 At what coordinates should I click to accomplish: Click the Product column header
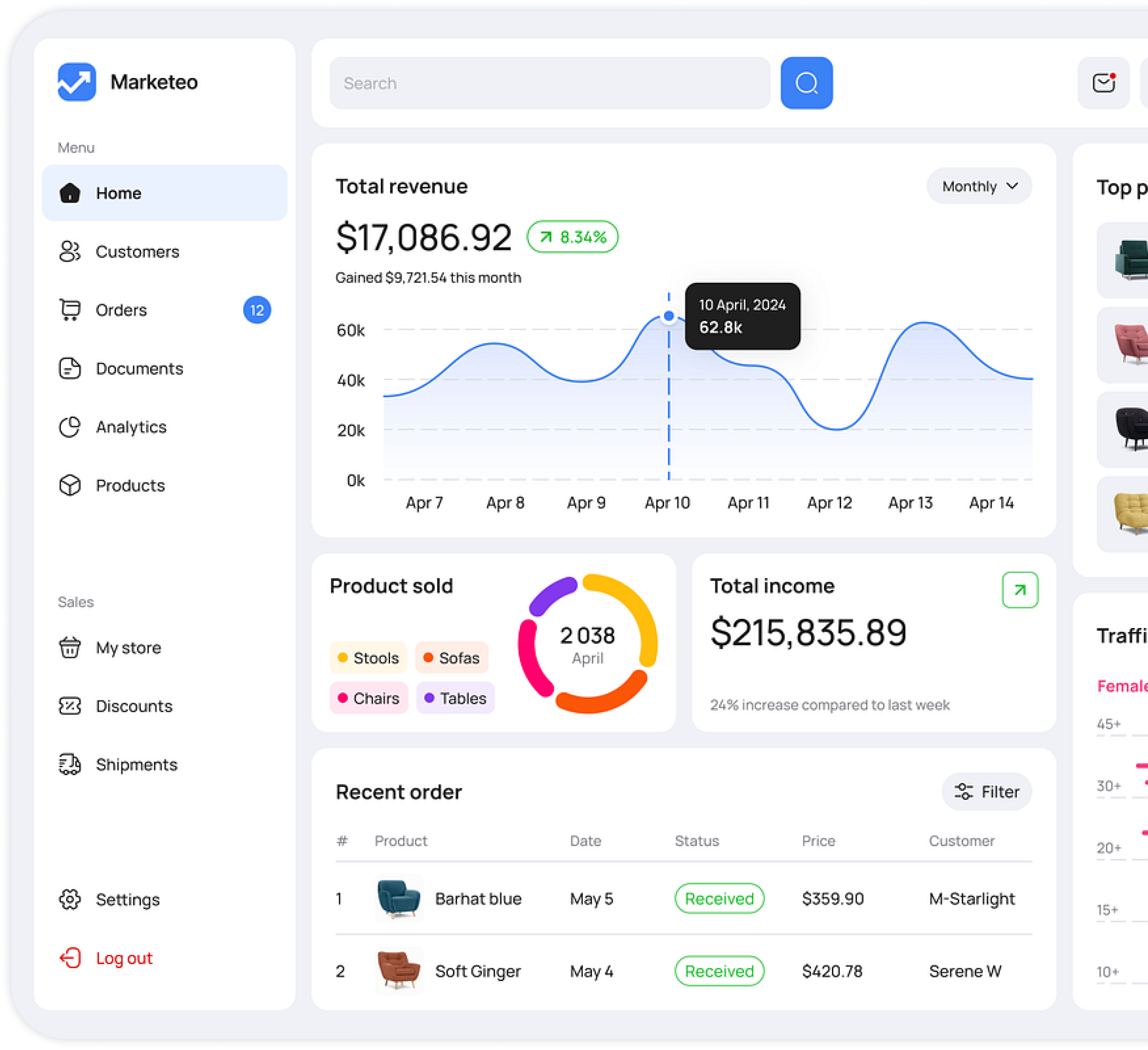(401, 841)
